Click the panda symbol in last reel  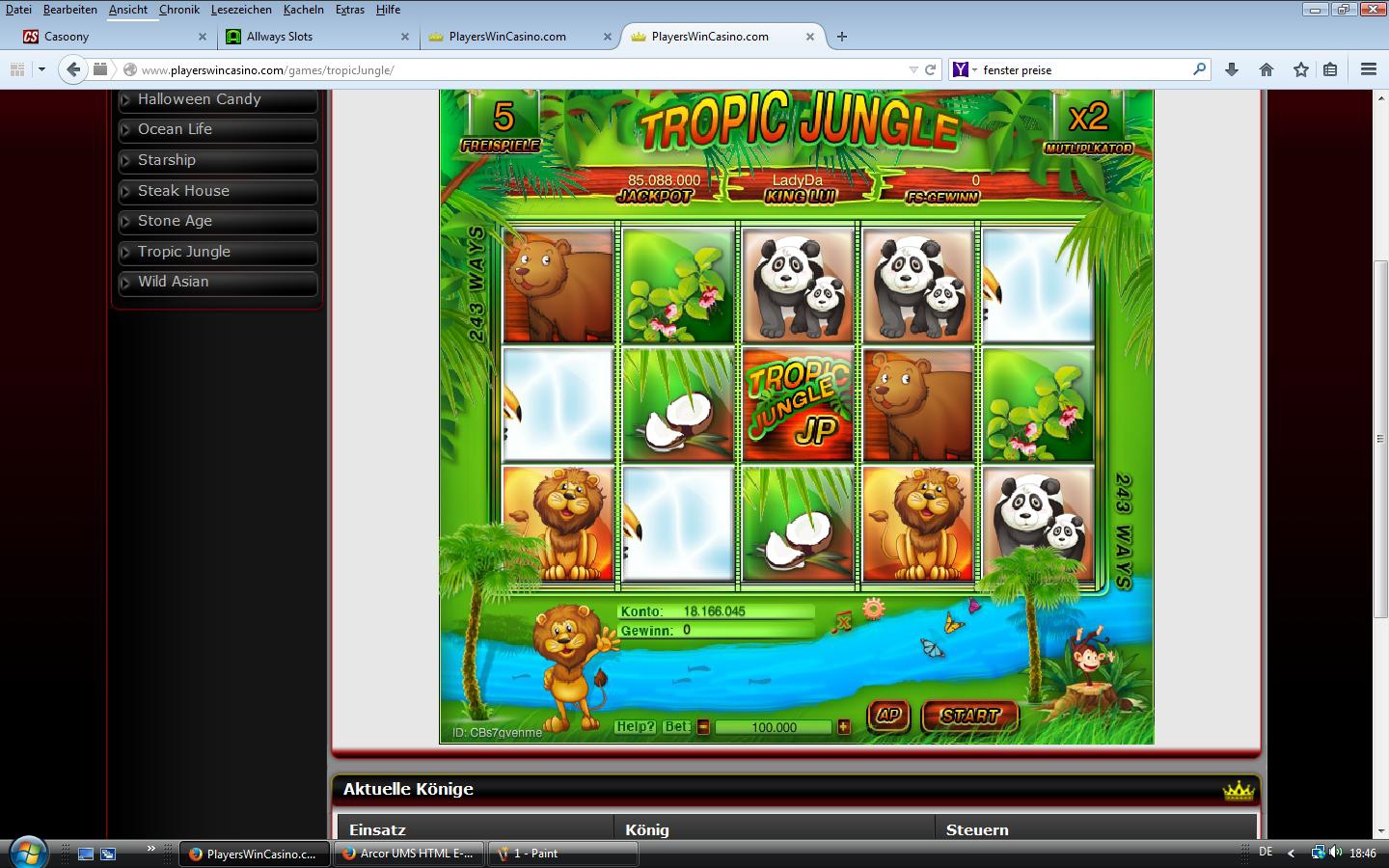1037,524
